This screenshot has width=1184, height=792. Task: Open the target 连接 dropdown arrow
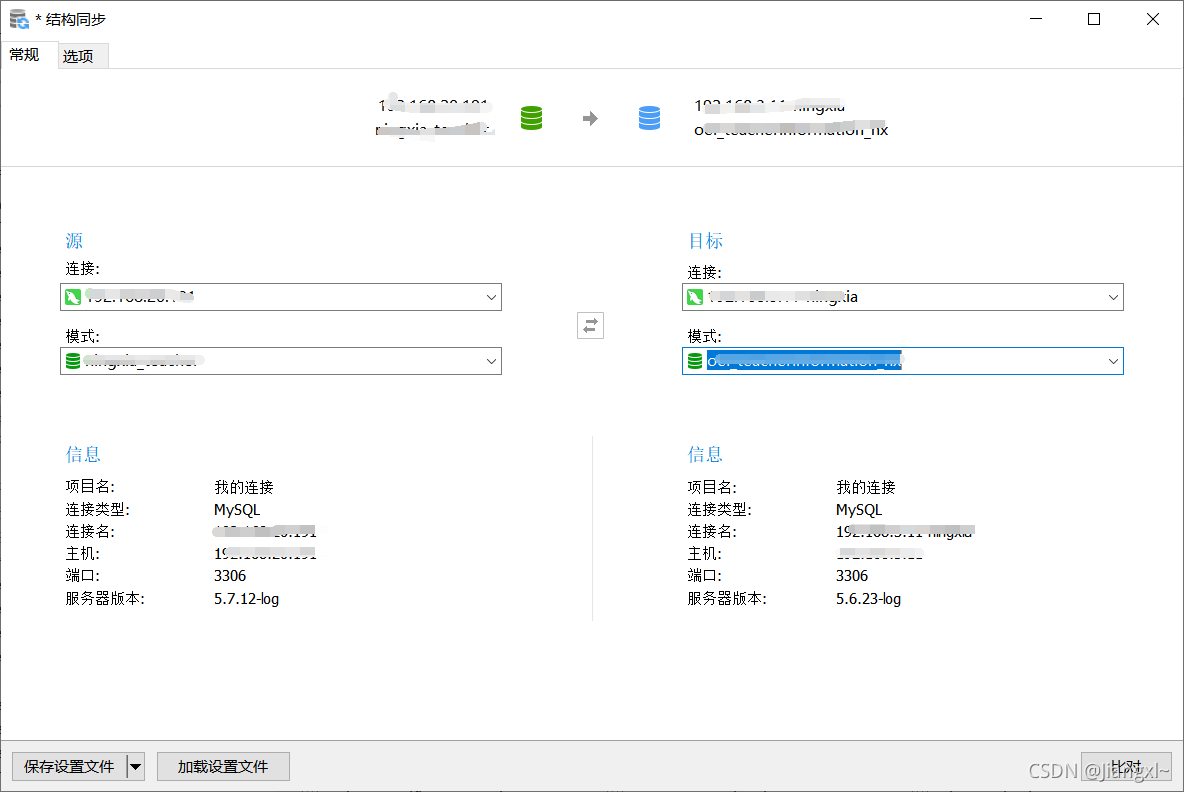coord(1113,297)
